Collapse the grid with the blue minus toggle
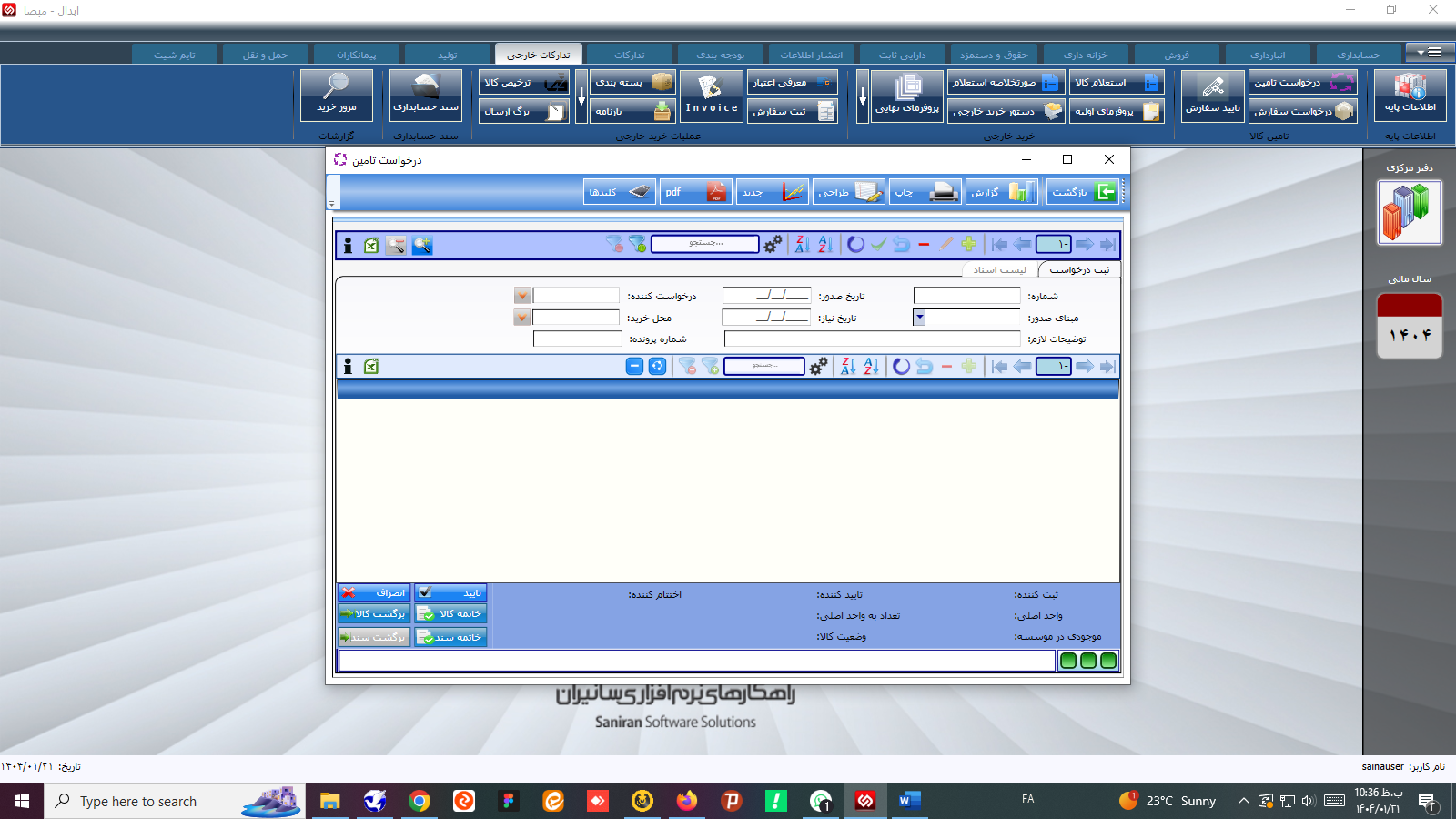 click(632, 366)
